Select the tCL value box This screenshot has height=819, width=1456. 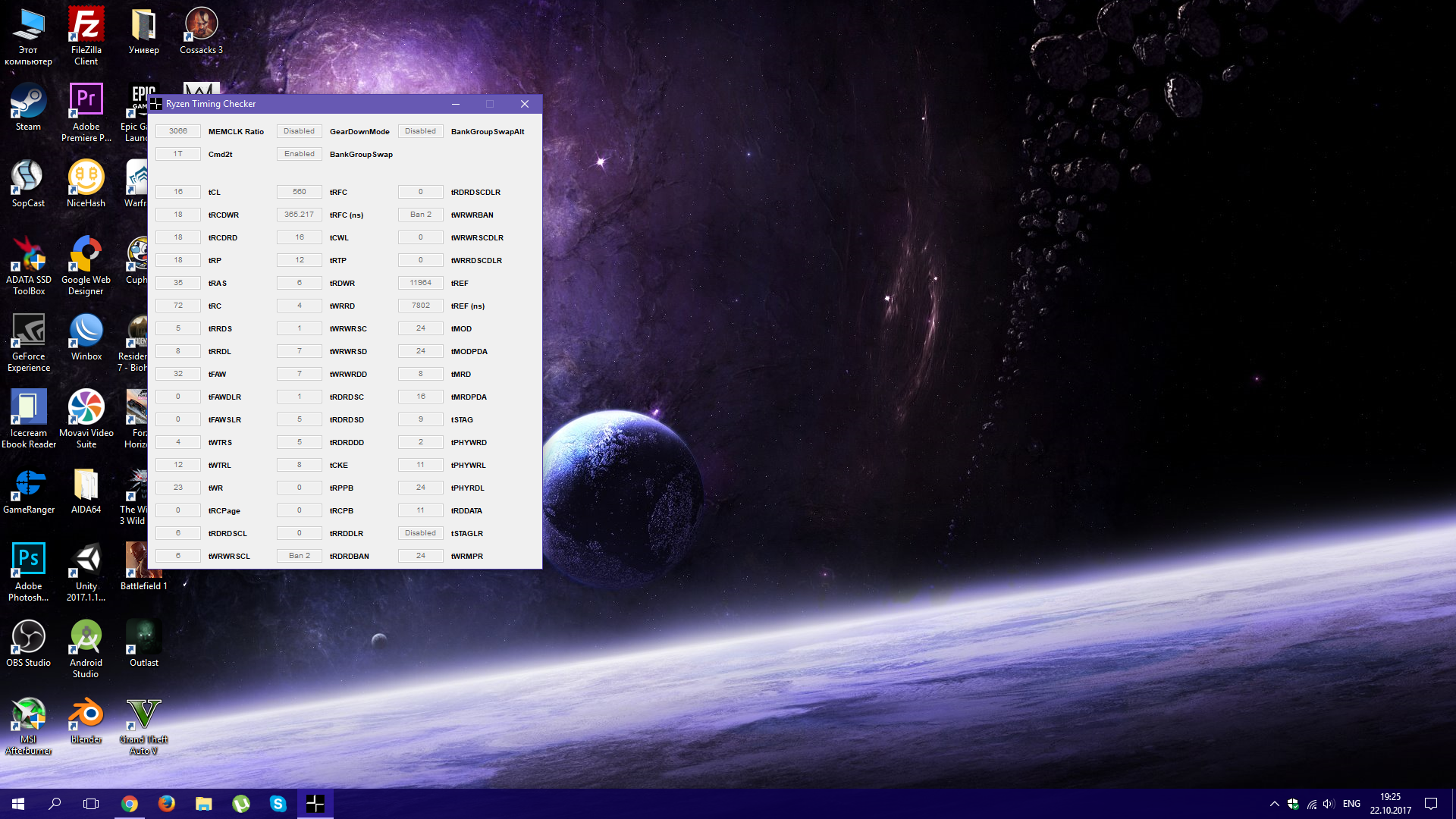(x=178, y=192)
